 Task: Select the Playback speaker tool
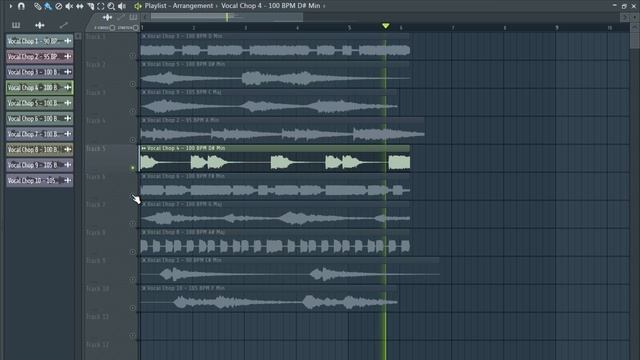click(122, 6)
